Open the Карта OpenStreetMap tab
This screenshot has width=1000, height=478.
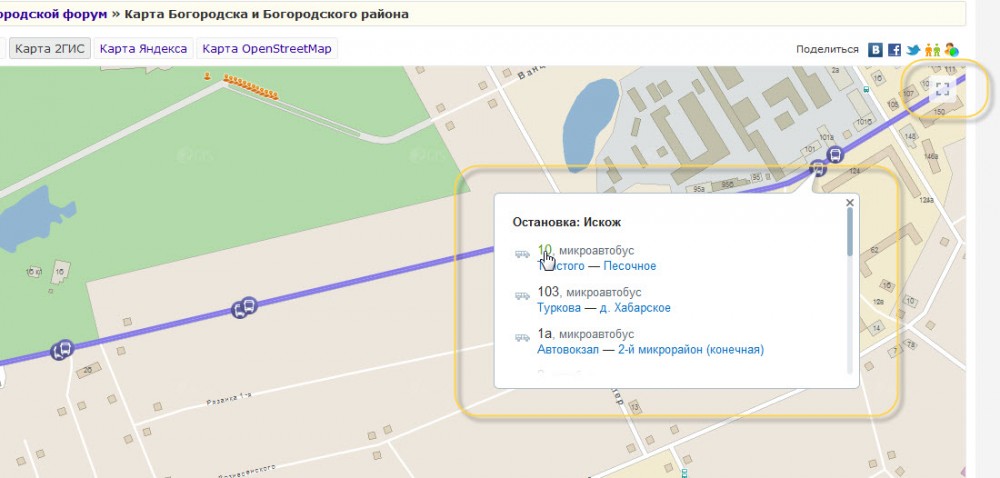pyautogui.click(x=267, y=48)
